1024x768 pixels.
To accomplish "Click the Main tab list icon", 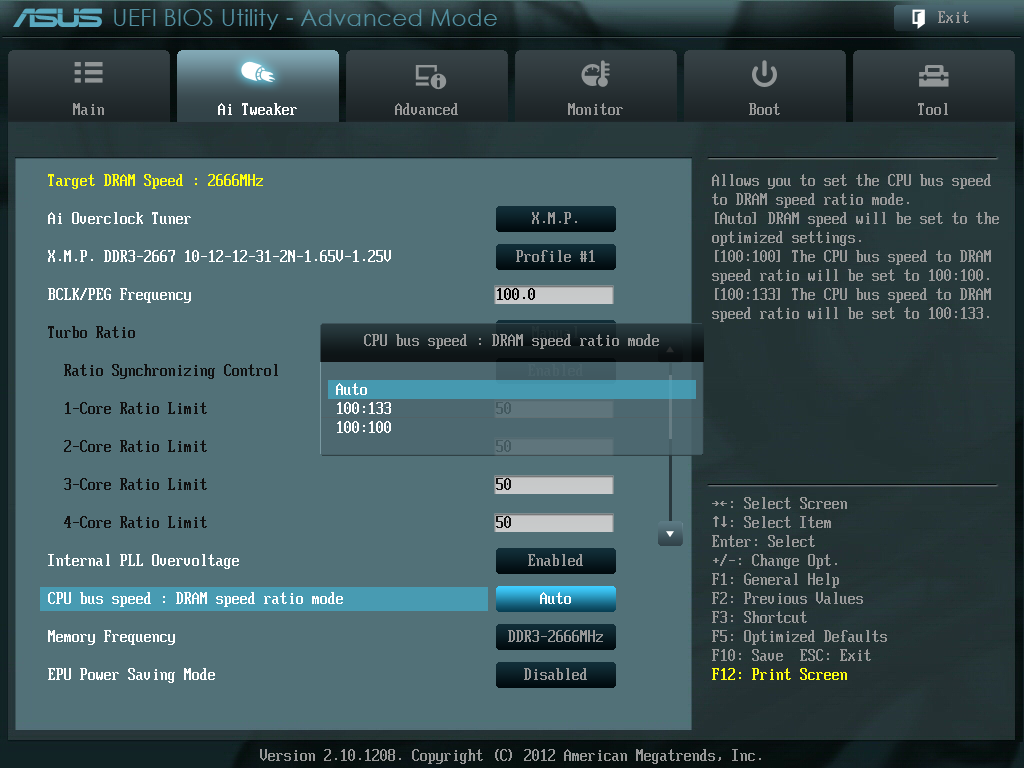I will pyautogui.click(x=88, y=72).
